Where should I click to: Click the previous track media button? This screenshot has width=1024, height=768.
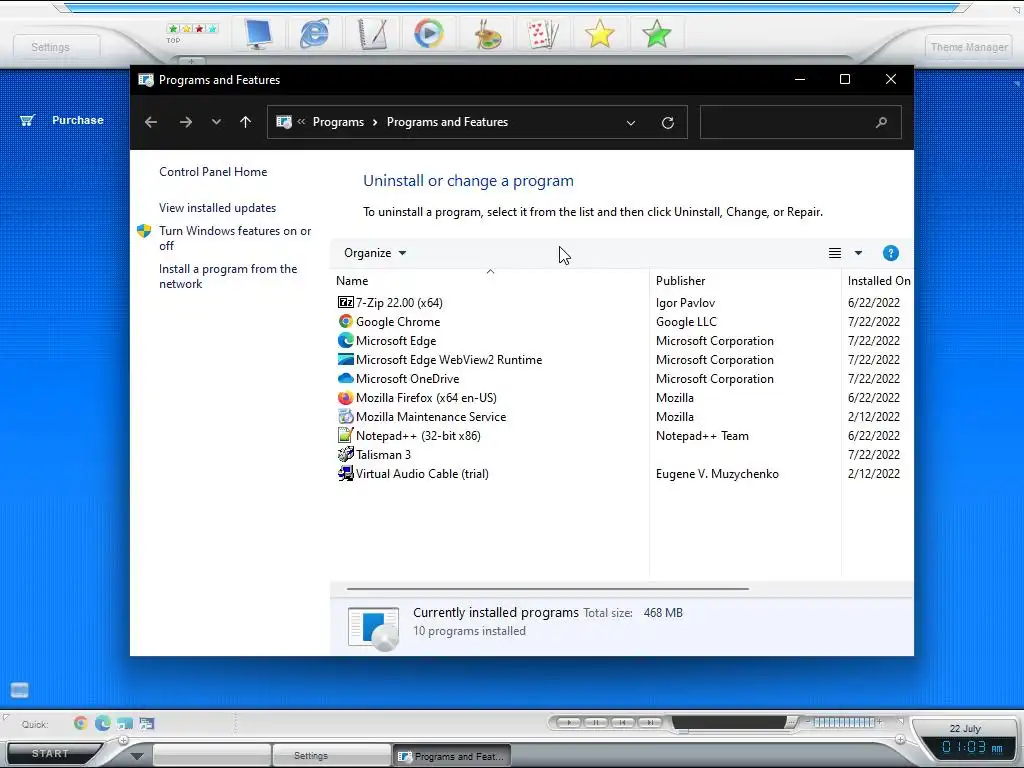coord(623,722)
